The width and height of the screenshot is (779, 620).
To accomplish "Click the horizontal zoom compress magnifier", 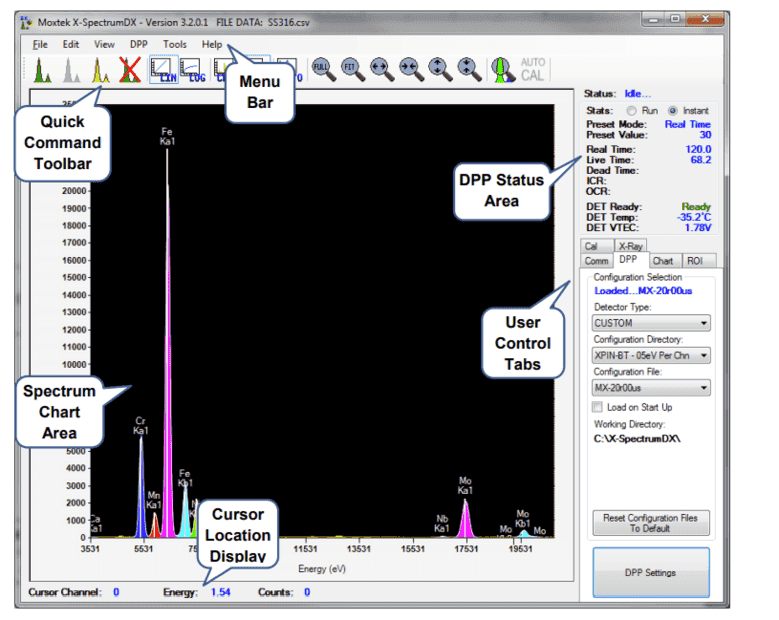I will 411,70.
